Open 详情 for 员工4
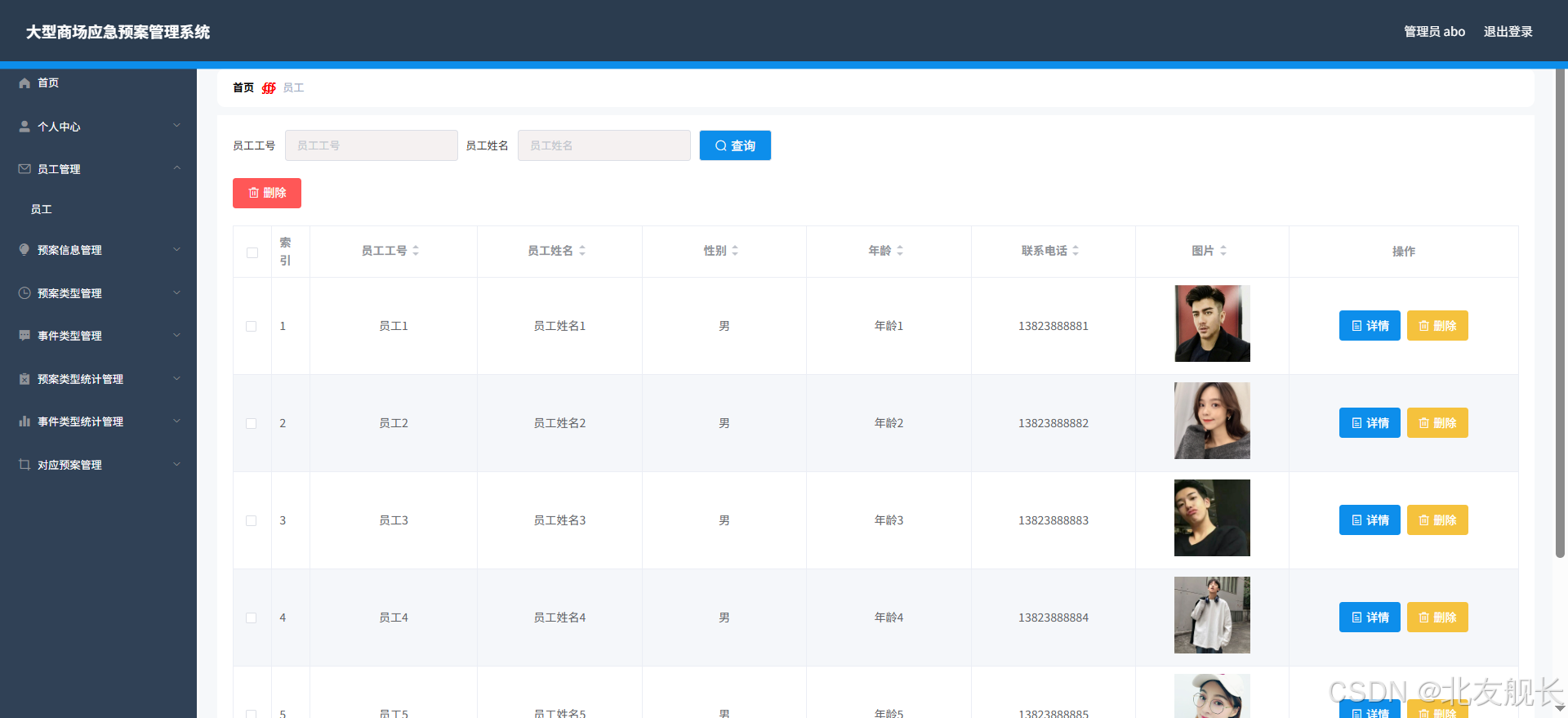Screen dimensions: 1568x718 [x=1370, y=618]
